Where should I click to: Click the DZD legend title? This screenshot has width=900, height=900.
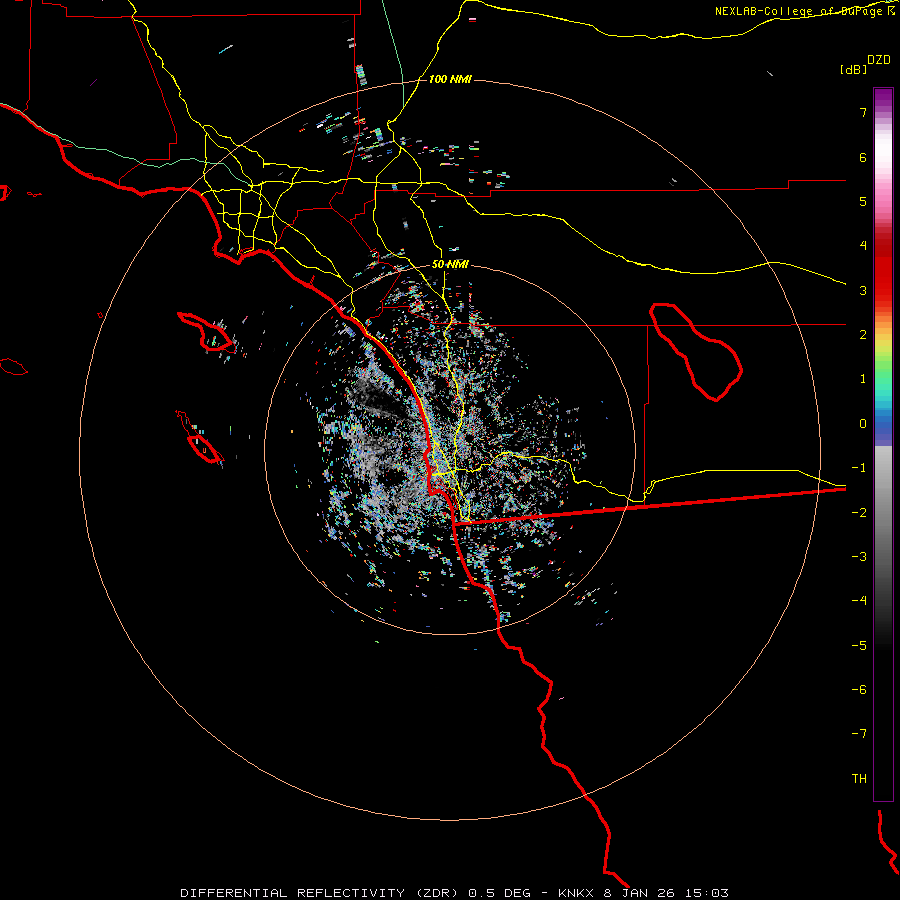[x=879, y=60]
